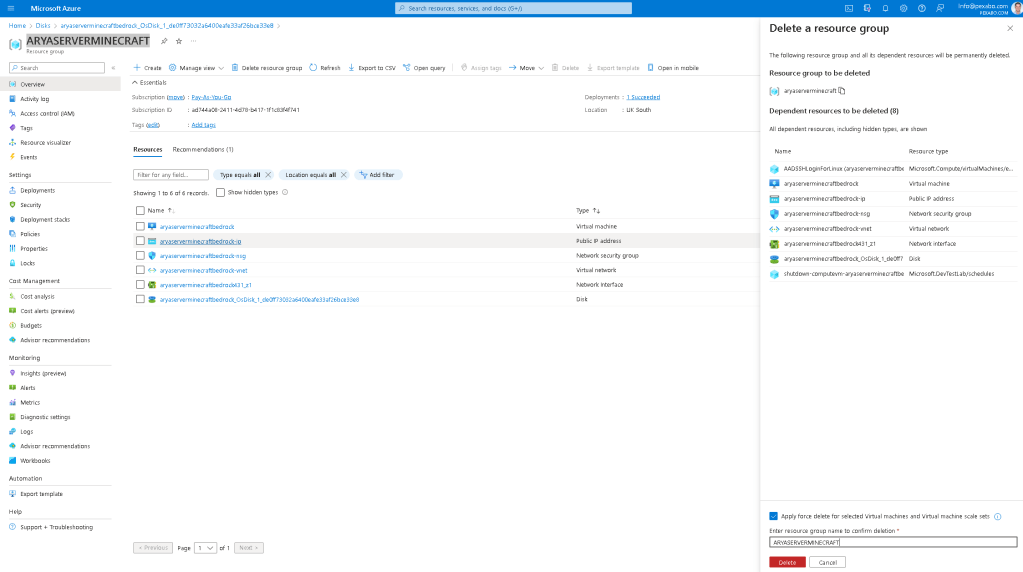Select the Resources tab
The height and width of the screenshot is (572, 1023).
tap(147, 149)
